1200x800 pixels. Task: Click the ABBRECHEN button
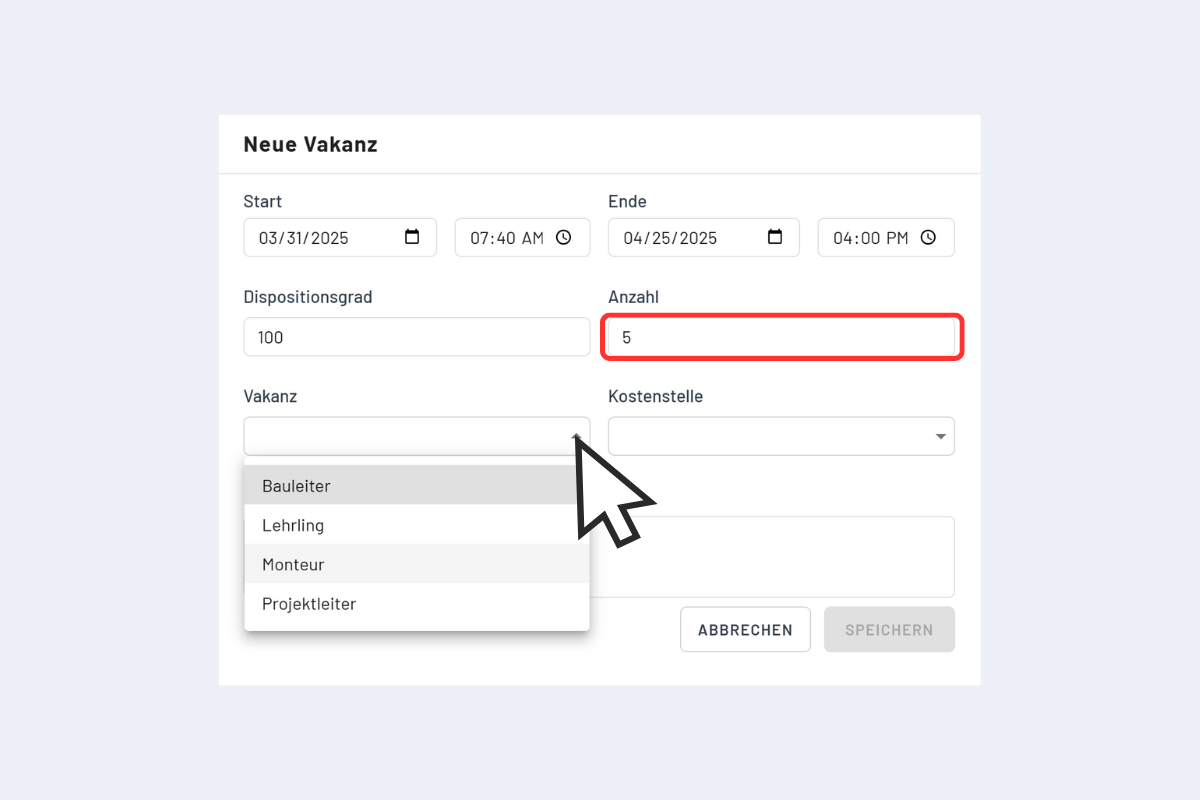(x=745, y=629)
